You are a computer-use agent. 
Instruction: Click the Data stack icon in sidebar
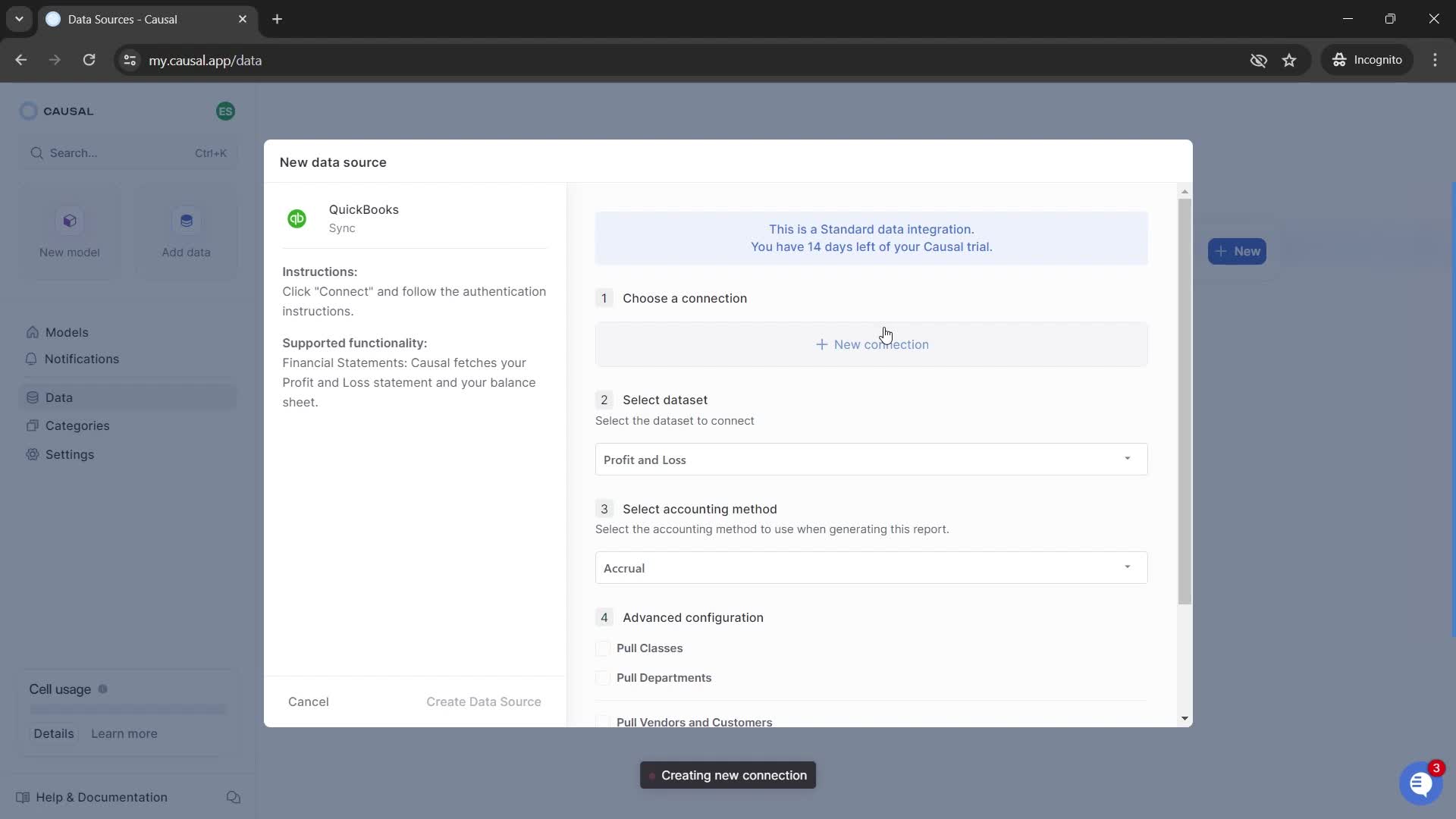(x=33, y=397)
